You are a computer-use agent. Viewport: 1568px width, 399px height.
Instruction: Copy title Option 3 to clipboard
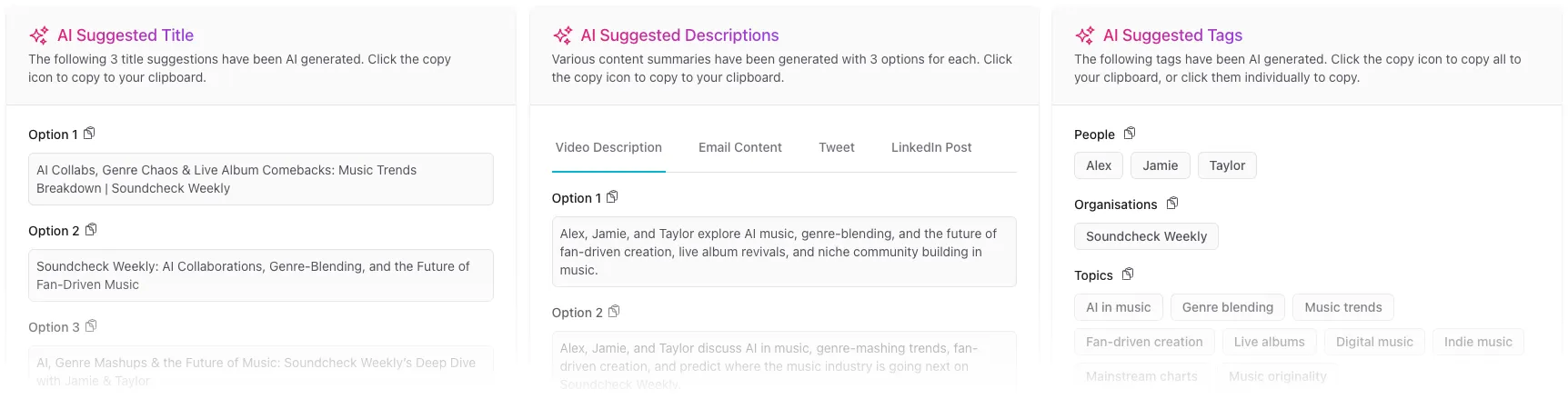[x=91, y=326]
